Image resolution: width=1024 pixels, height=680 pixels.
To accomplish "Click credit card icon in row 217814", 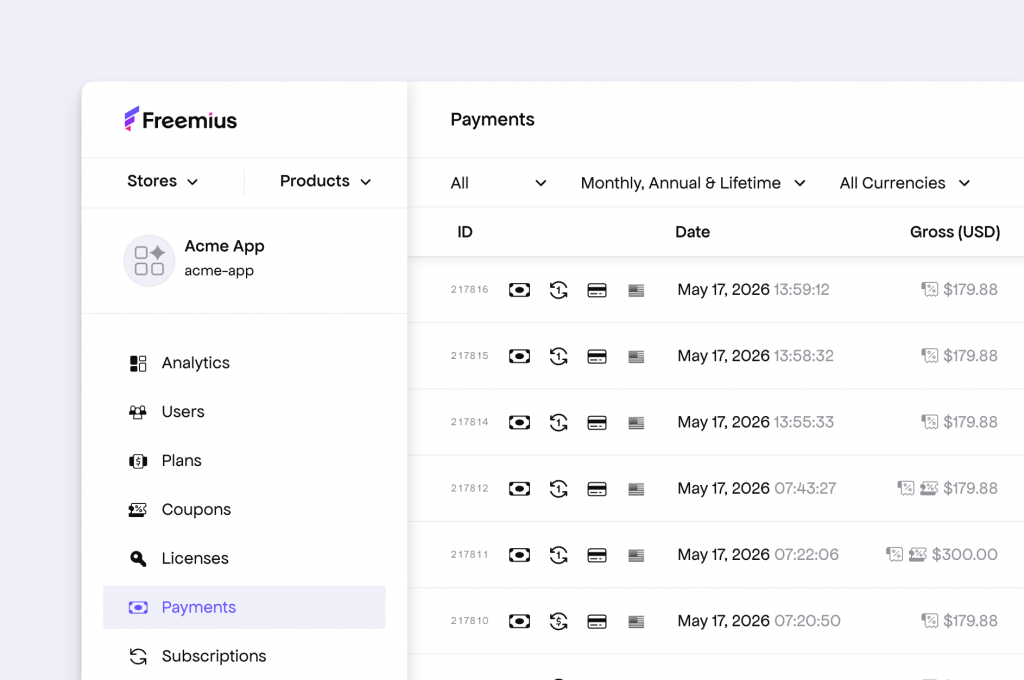I will coord(597,423).
